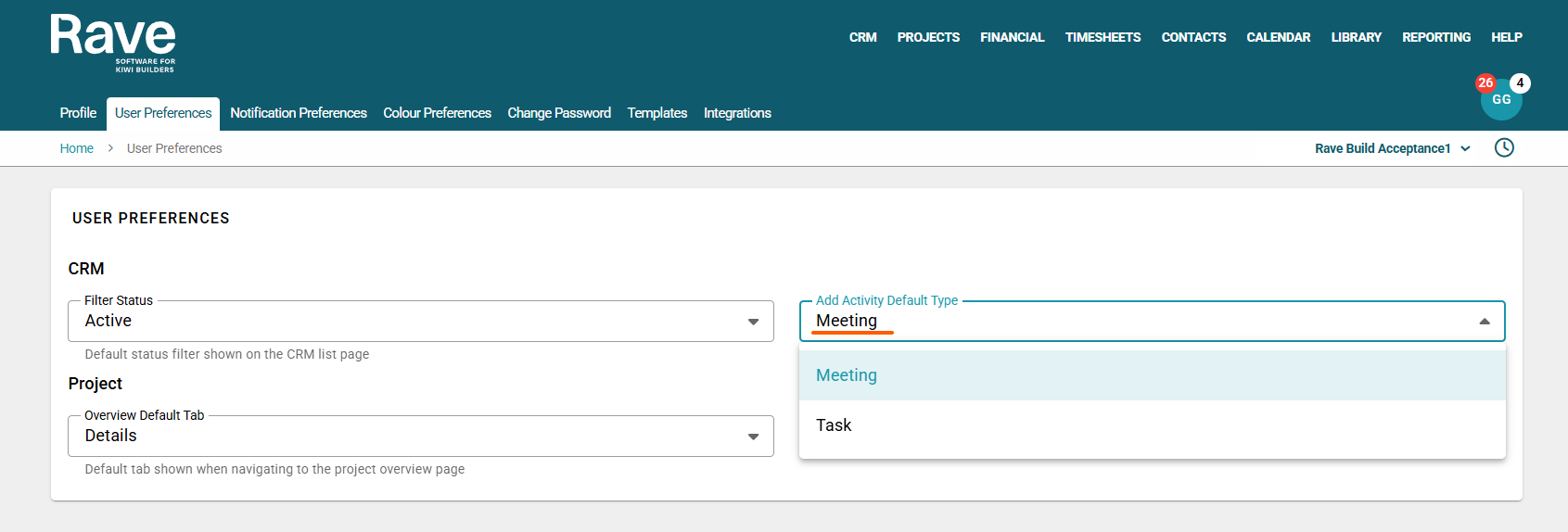Image resolution: width=1568 pixels, height=532 pixels.
Task: Go to the Change Password tab
Action: coord(559,113)
